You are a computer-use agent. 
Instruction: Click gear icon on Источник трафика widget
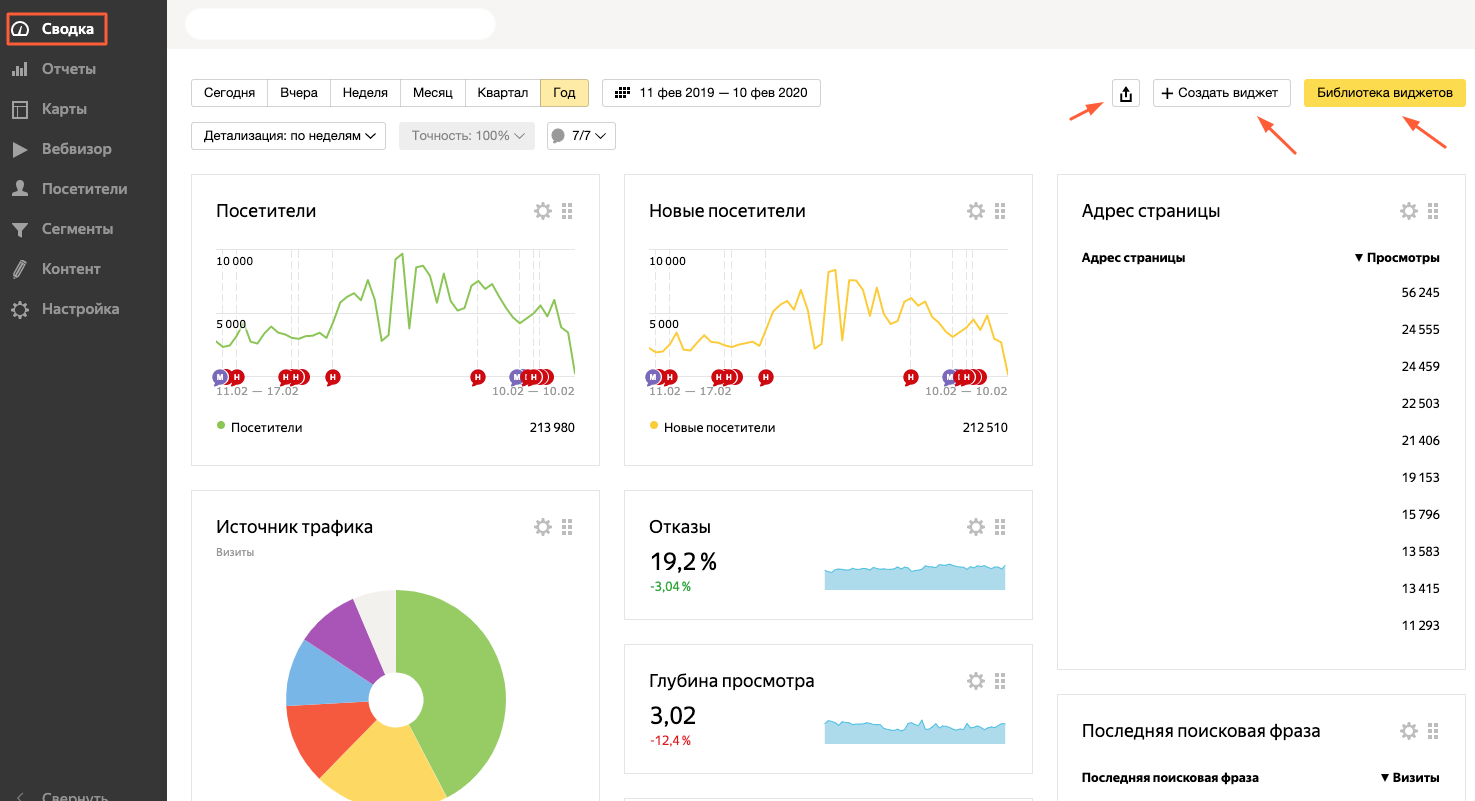coord(543,527)
